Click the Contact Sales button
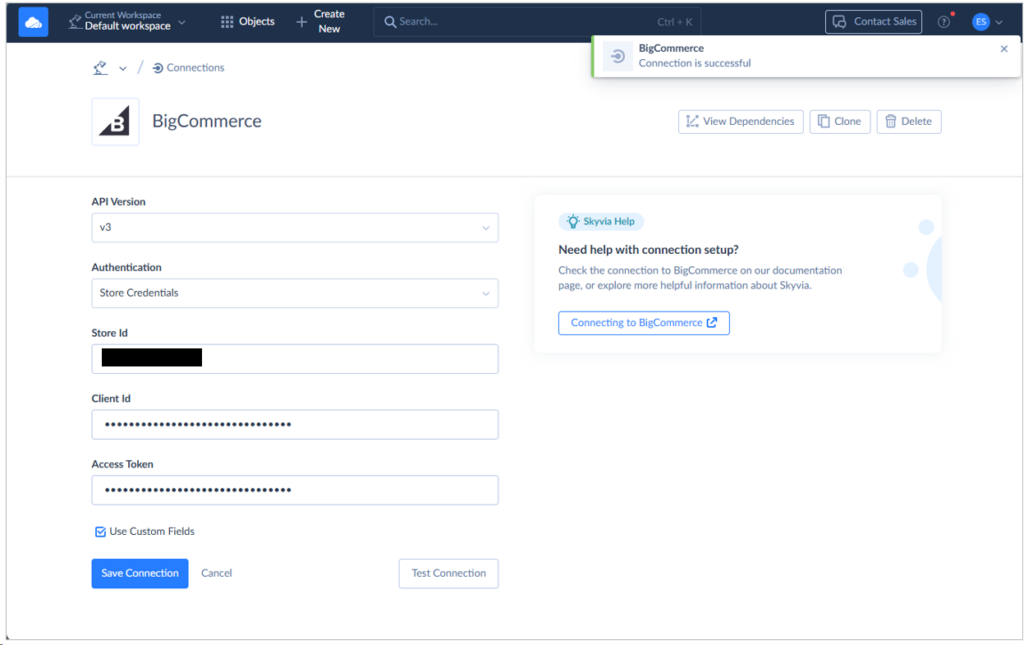The image size is (1024, 645). (x=873, y=22)
